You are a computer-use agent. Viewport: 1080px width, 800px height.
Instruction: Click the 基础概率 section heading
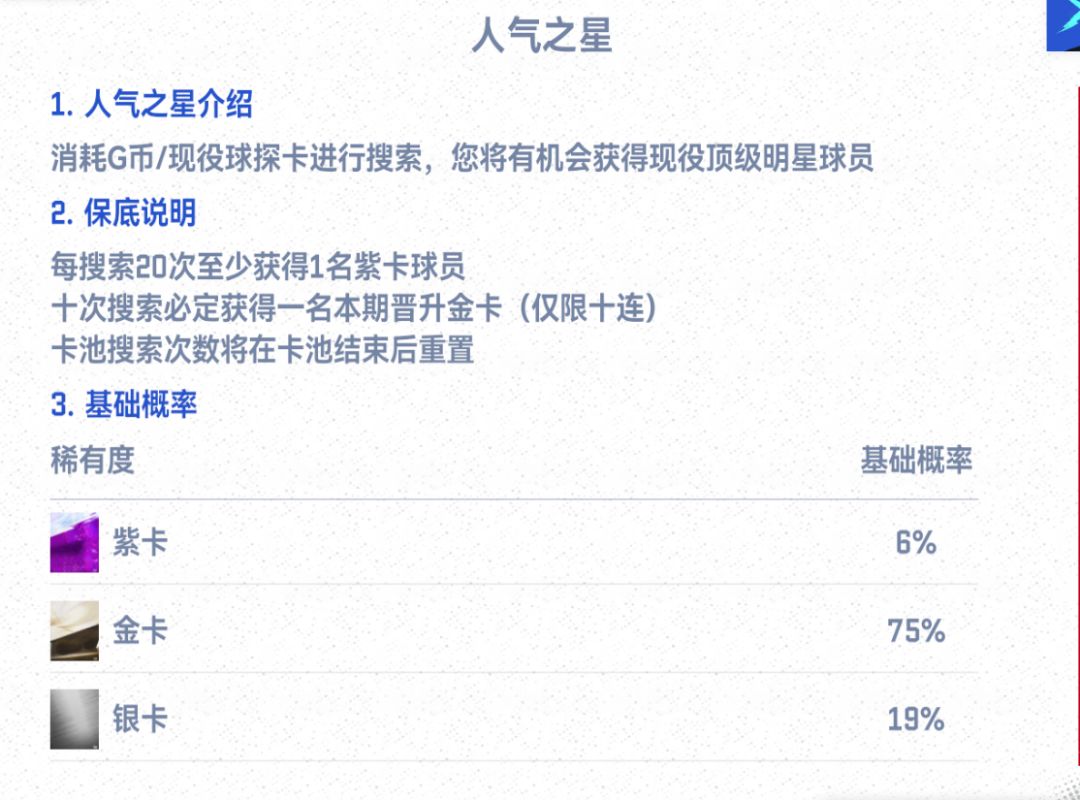[x=123, y=404]
